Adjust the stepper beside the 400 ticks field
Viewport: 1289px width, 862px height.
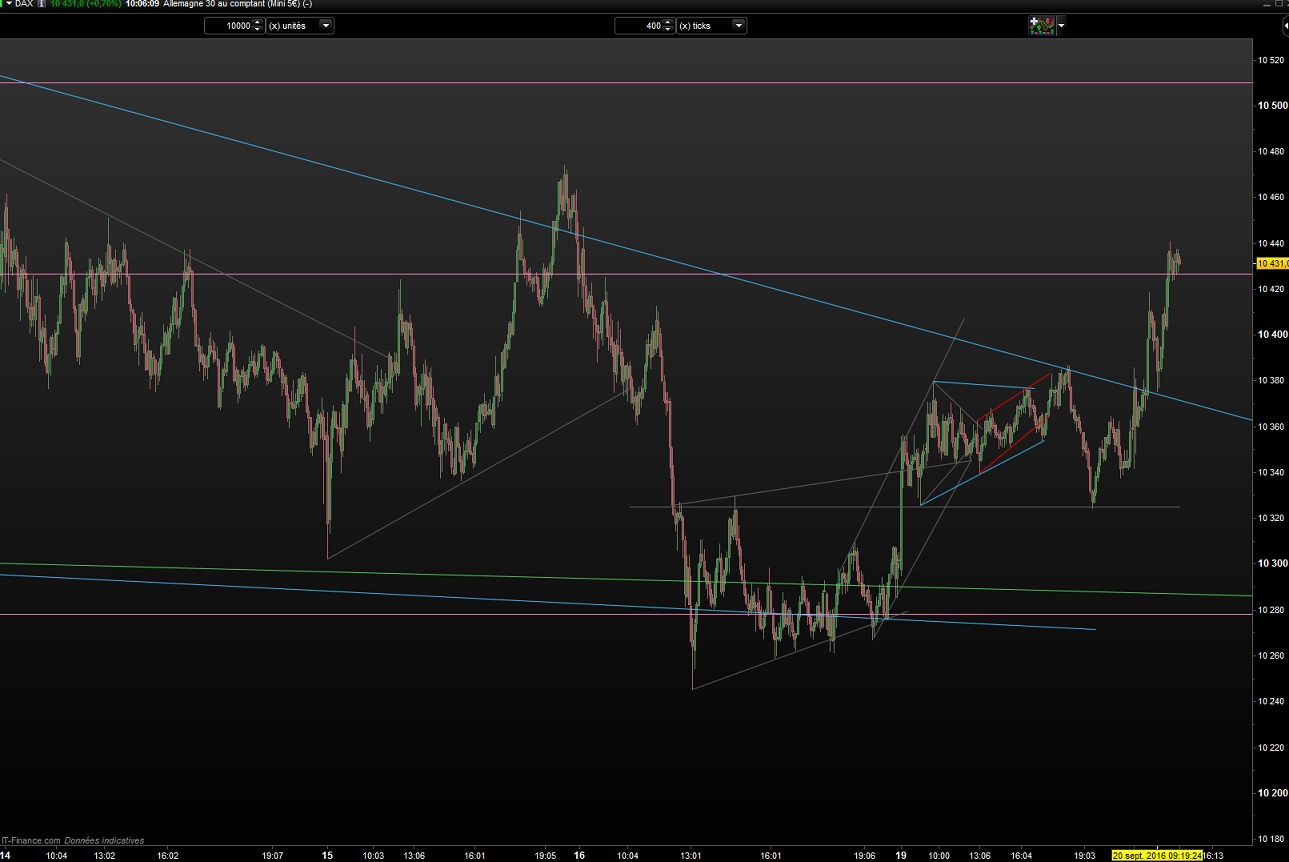pyautogui.click(x=669, y=25)
